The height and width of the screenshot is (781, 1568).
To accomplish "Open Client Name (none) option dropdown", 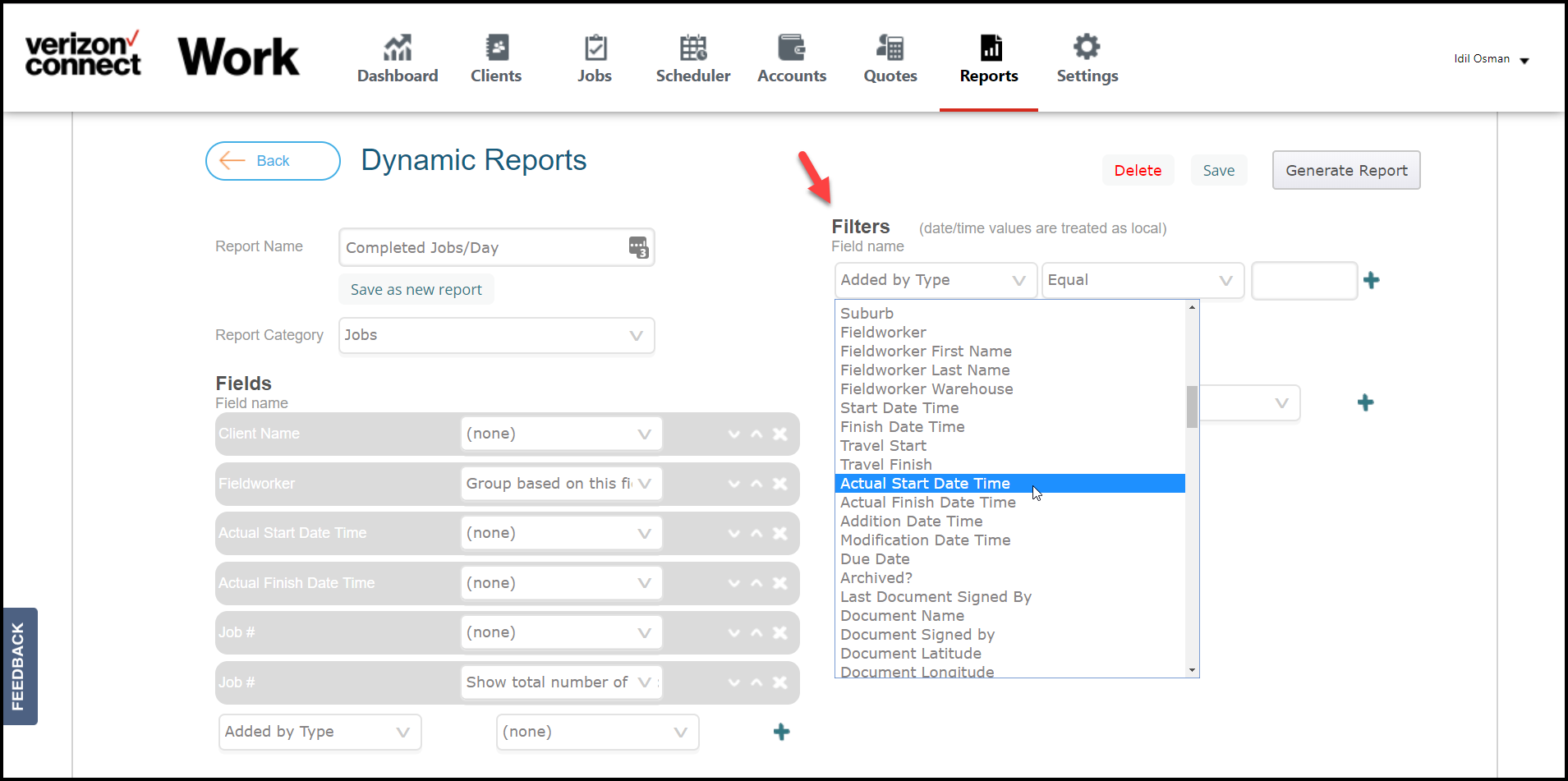I will [561, 434].
